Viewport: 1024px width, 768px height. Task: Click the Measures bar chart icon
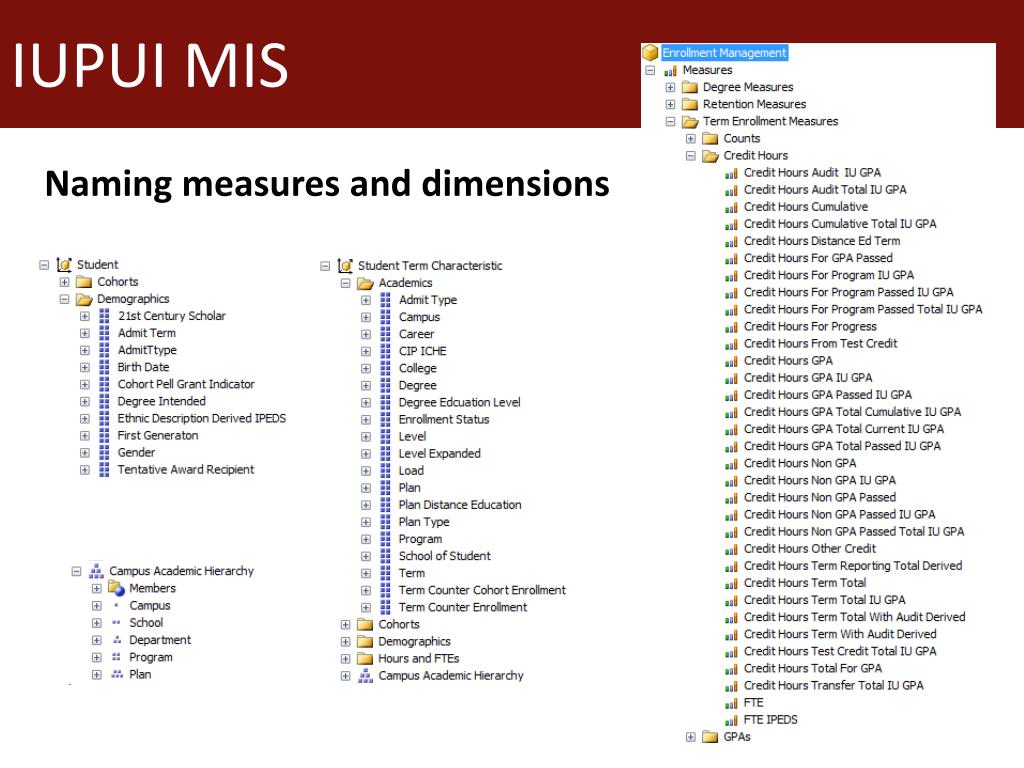[670, 71]
